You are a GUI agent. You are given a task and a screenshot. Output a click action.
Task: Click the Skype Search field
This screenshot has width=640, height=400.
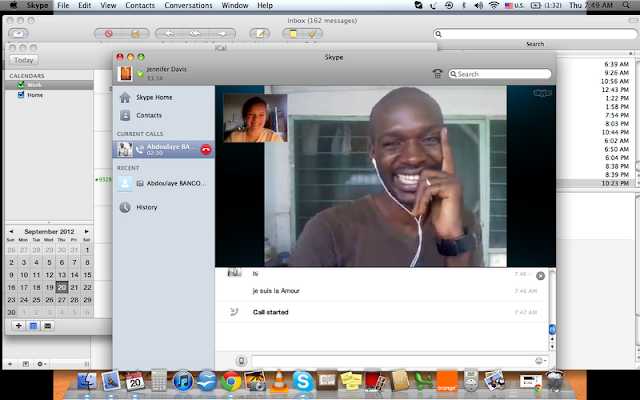point(500,74)
